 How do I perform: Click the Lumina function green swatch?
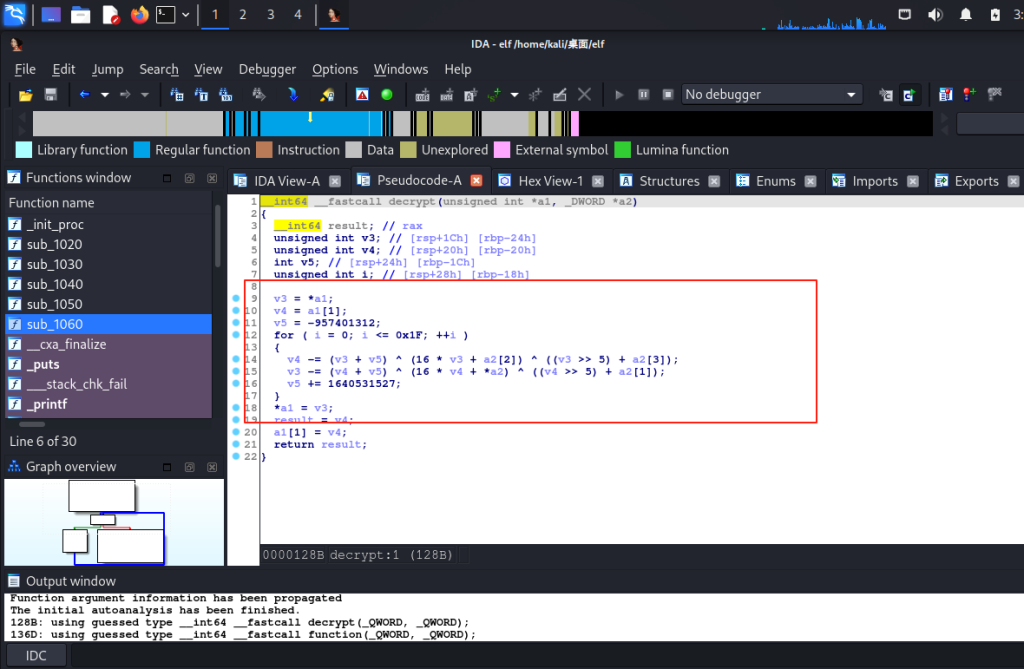[623, 150]
